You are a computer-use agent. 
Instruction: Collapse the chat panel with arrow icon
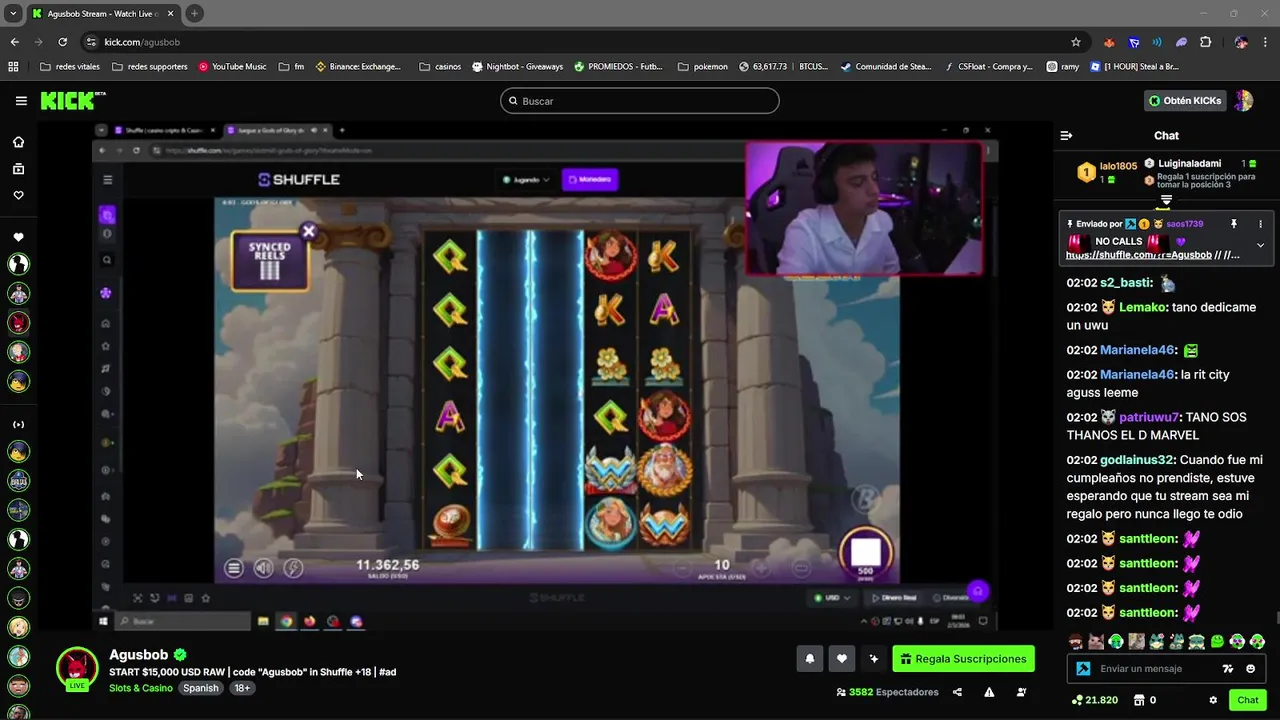click(1066, 135)
